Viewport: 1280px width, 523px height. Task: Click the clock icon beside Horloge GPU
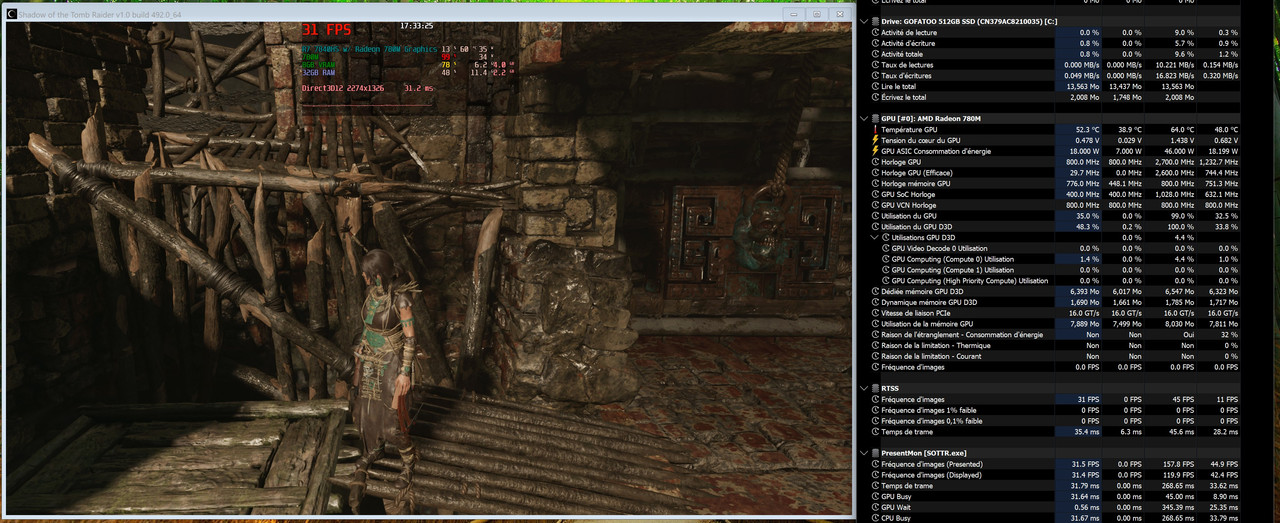coord(876,162)
